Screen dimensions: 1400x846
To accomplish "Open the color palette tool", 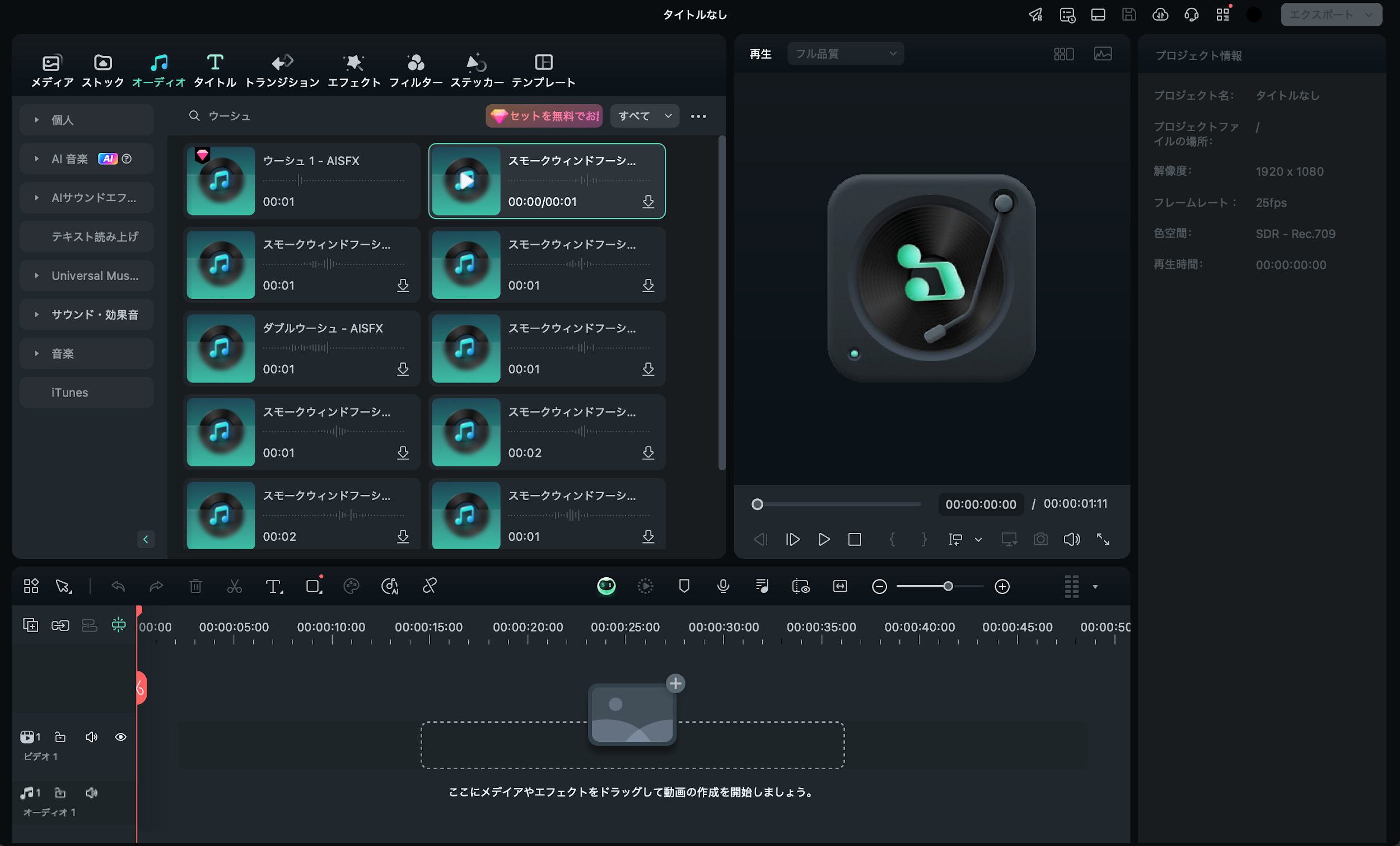I will click(x=352, y=586).
